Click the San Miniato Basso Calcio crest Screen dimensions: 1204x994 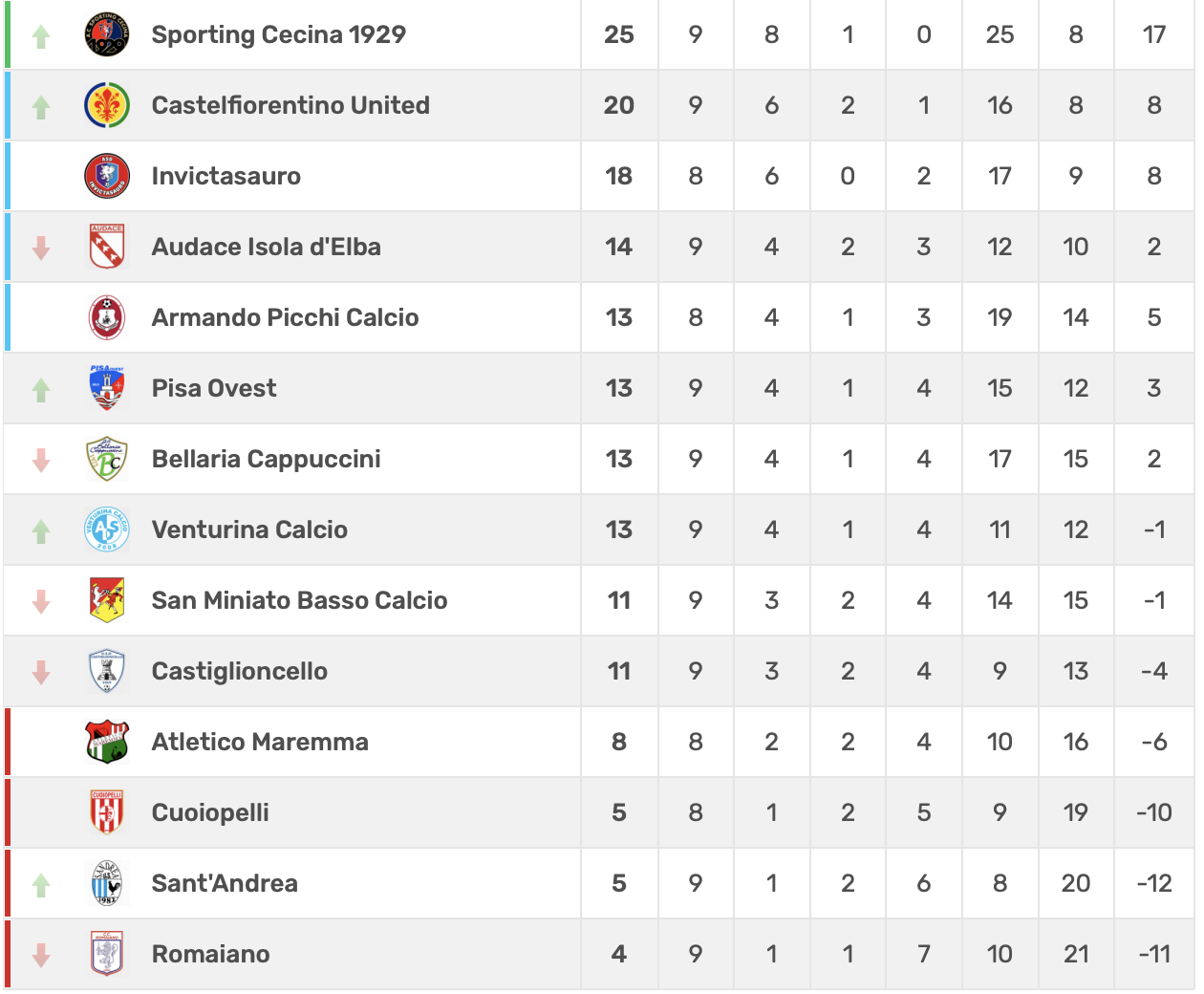(107, 601)
